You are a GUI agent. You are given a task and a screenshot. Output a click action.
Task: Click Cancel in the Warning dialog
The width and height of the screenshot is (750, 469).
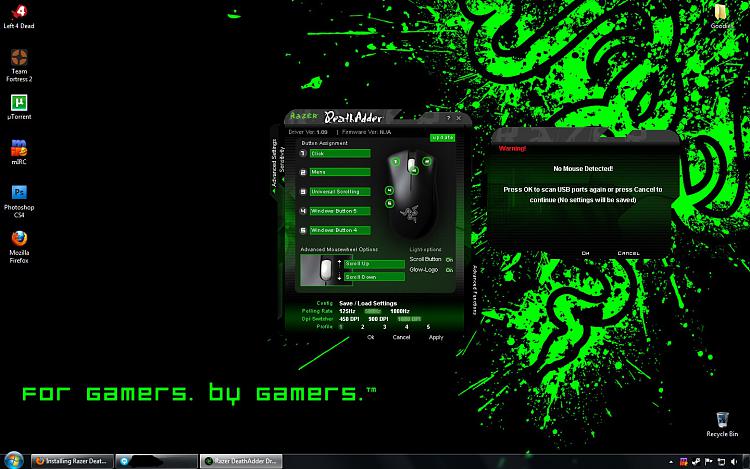pyautogui.click(x=628, y=253)
